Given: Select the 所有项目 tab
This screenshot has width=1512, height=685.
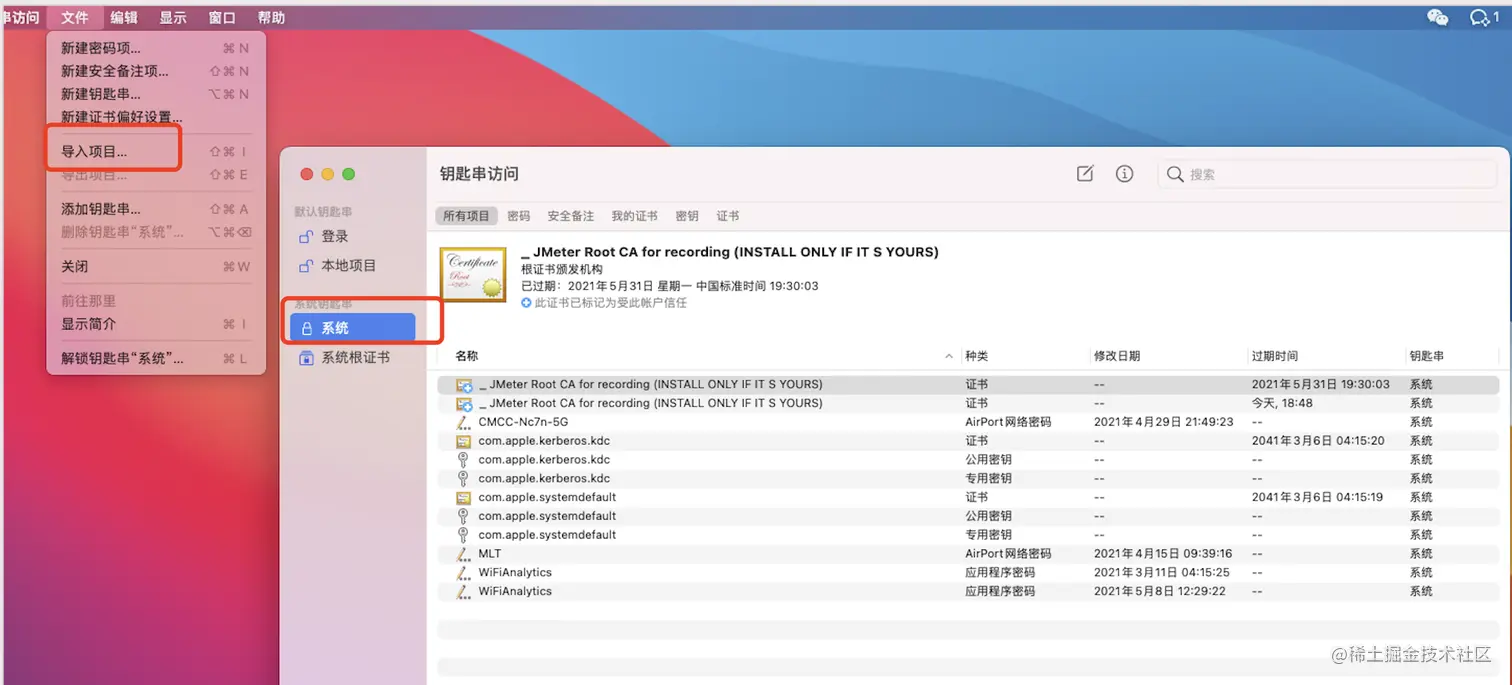Looking at the screenshot, I should (467, 216).
